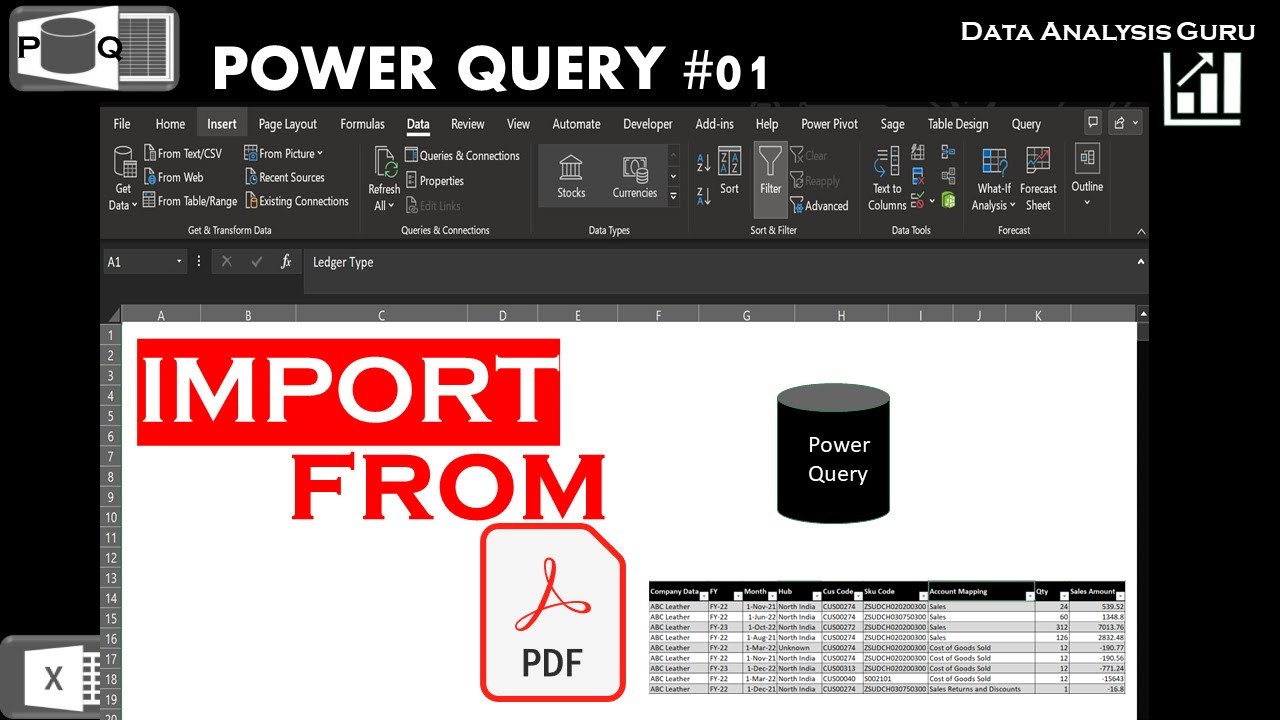Open the Account Mapping filter dropdown
Screen dimensions: 1280x720
point(1029,596)
